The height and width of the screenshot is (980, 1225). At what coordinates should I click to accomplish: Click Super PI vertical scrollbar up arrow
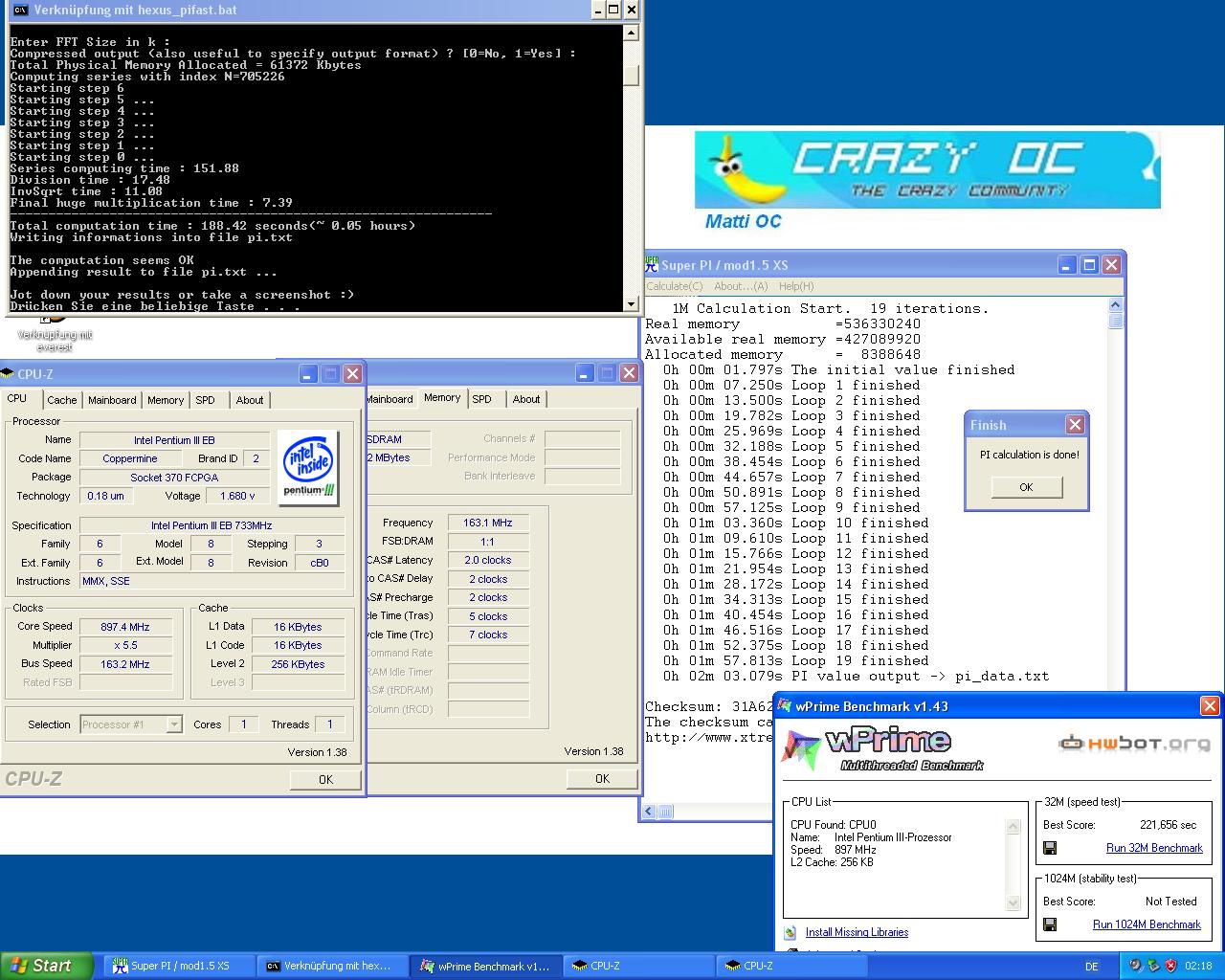click(1116, 304)
